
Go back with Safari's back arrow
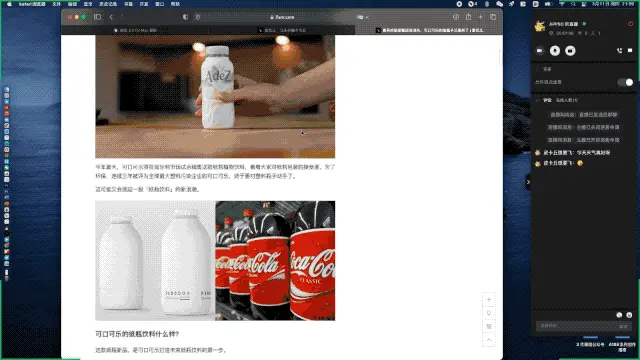coord(111,17)
